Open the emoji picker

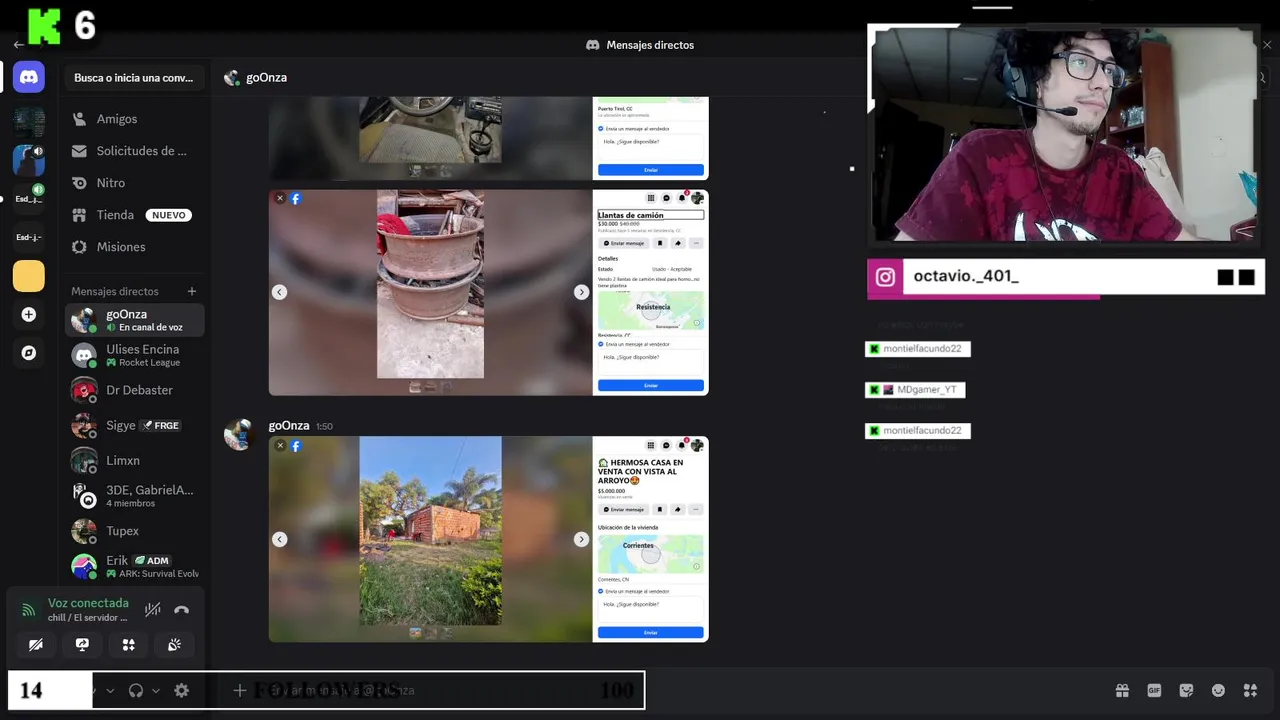1218,690
